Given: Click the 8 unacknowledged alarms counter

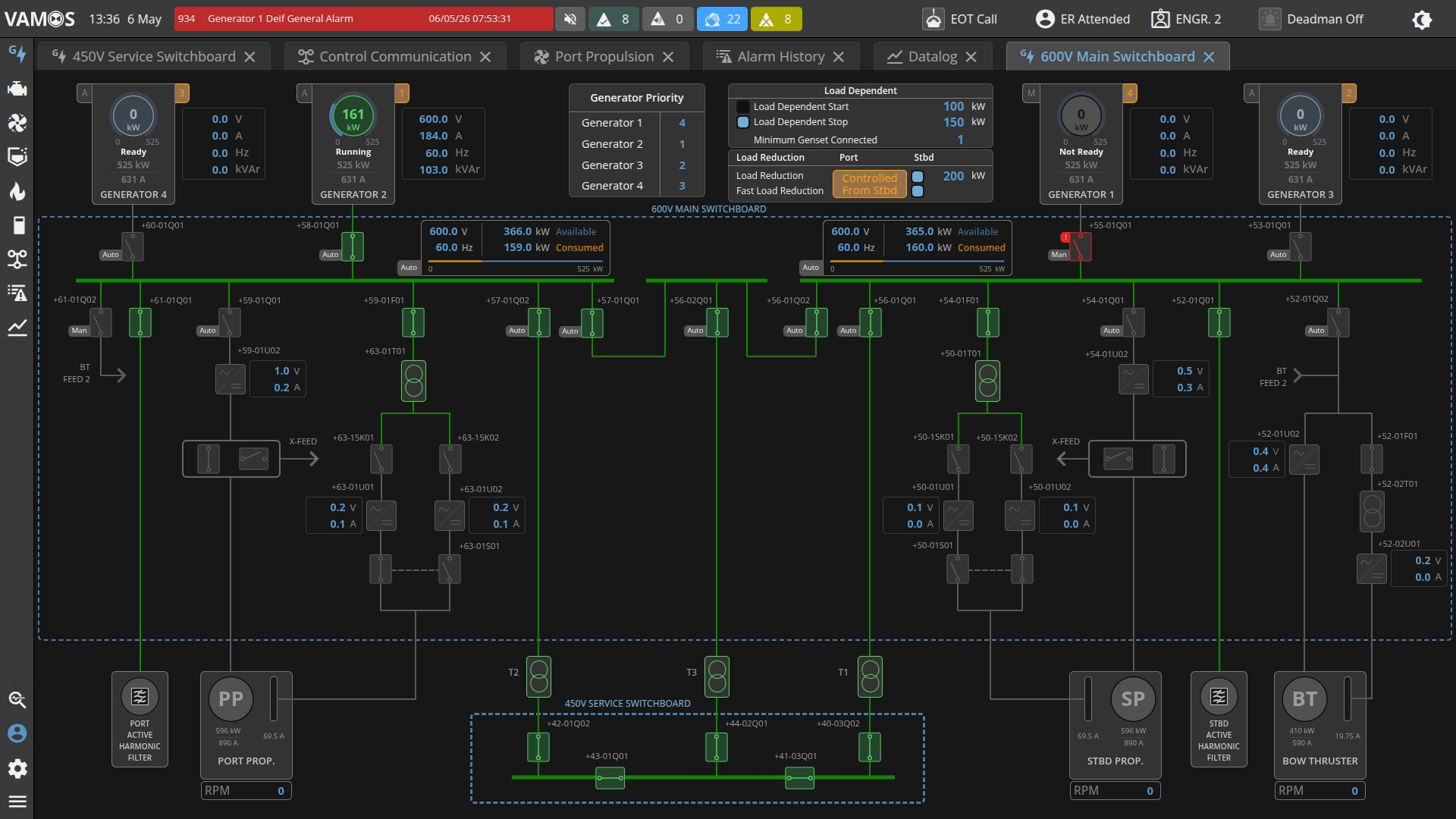Looking at the screenshot, I should [613, 19].
